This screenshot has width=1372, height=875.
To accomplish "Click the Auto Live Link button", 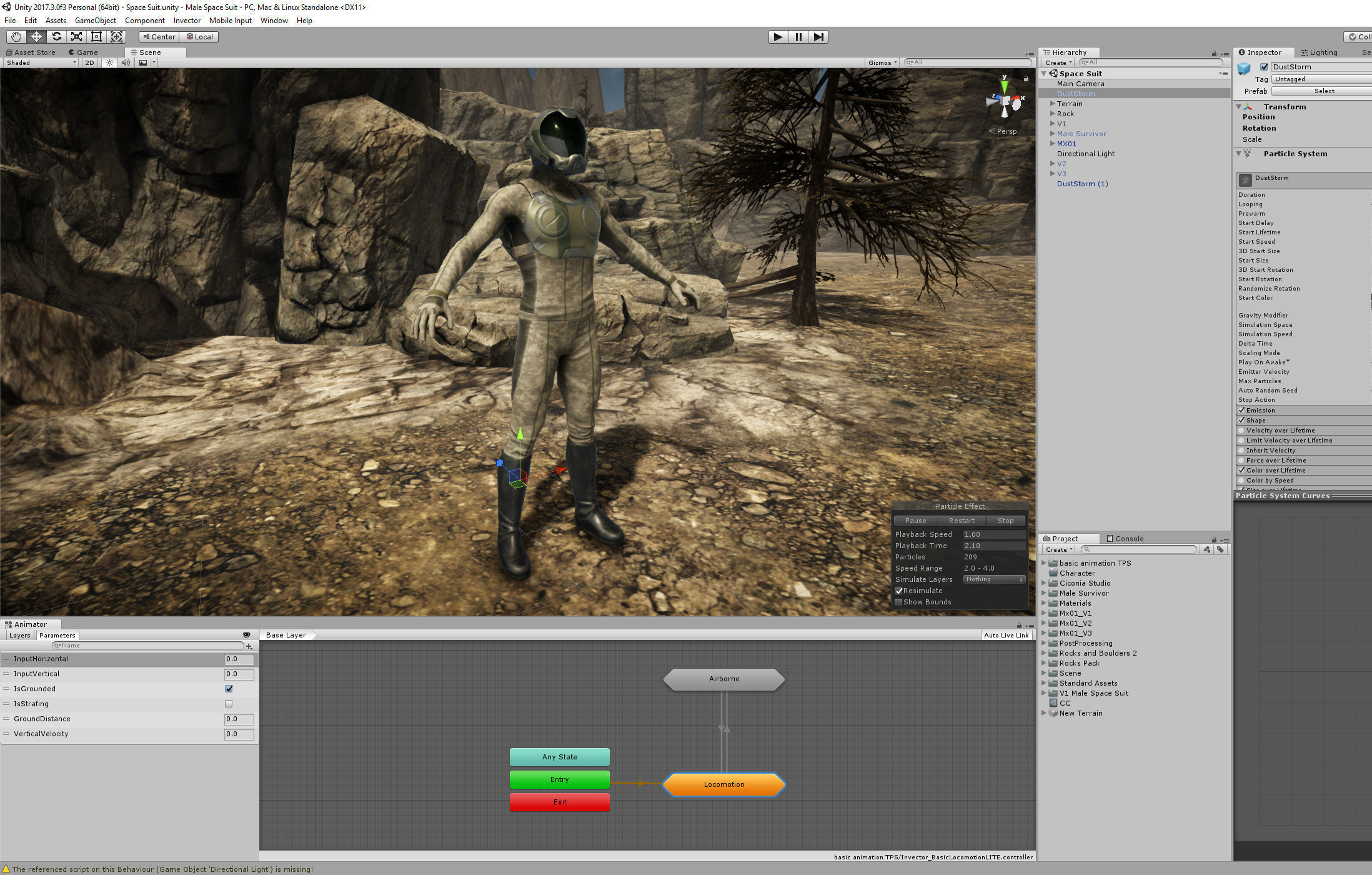I will tap(1006, 635).
